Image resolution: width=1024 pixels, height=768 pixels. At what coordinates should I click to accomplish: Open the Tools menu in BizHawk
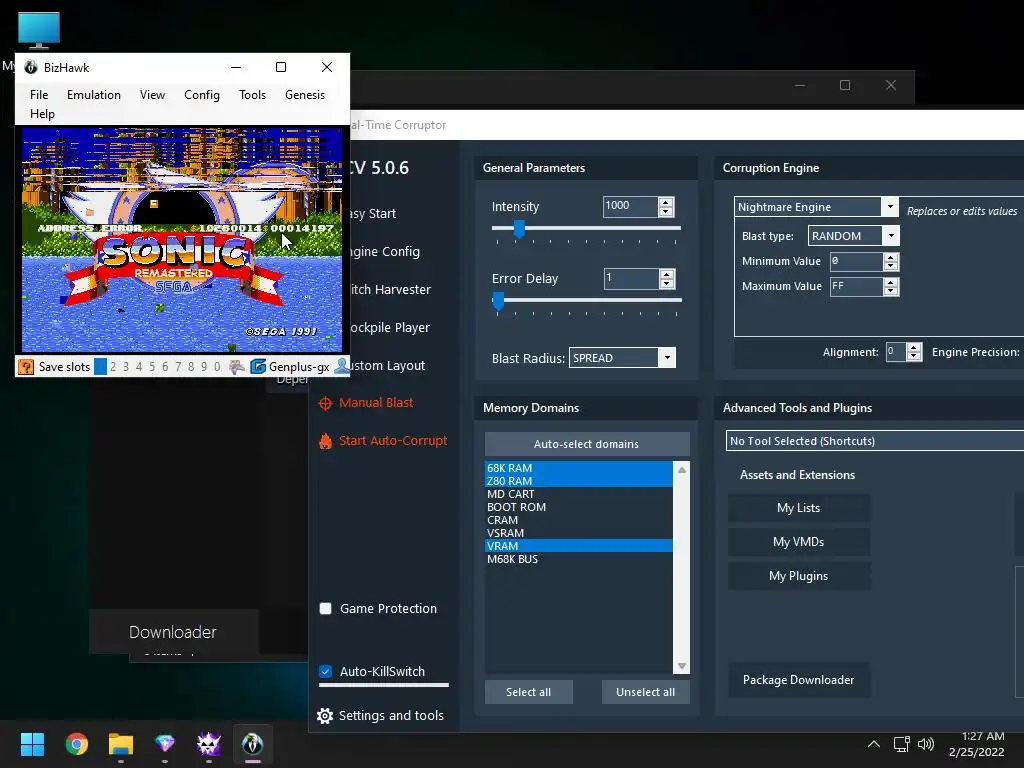(x=252, y=95)
